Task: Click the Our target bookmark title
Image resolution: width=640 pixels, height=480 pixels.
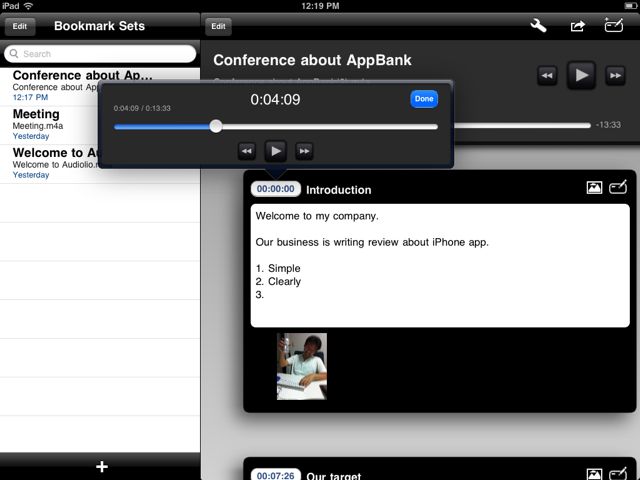Action: [334, 476]
